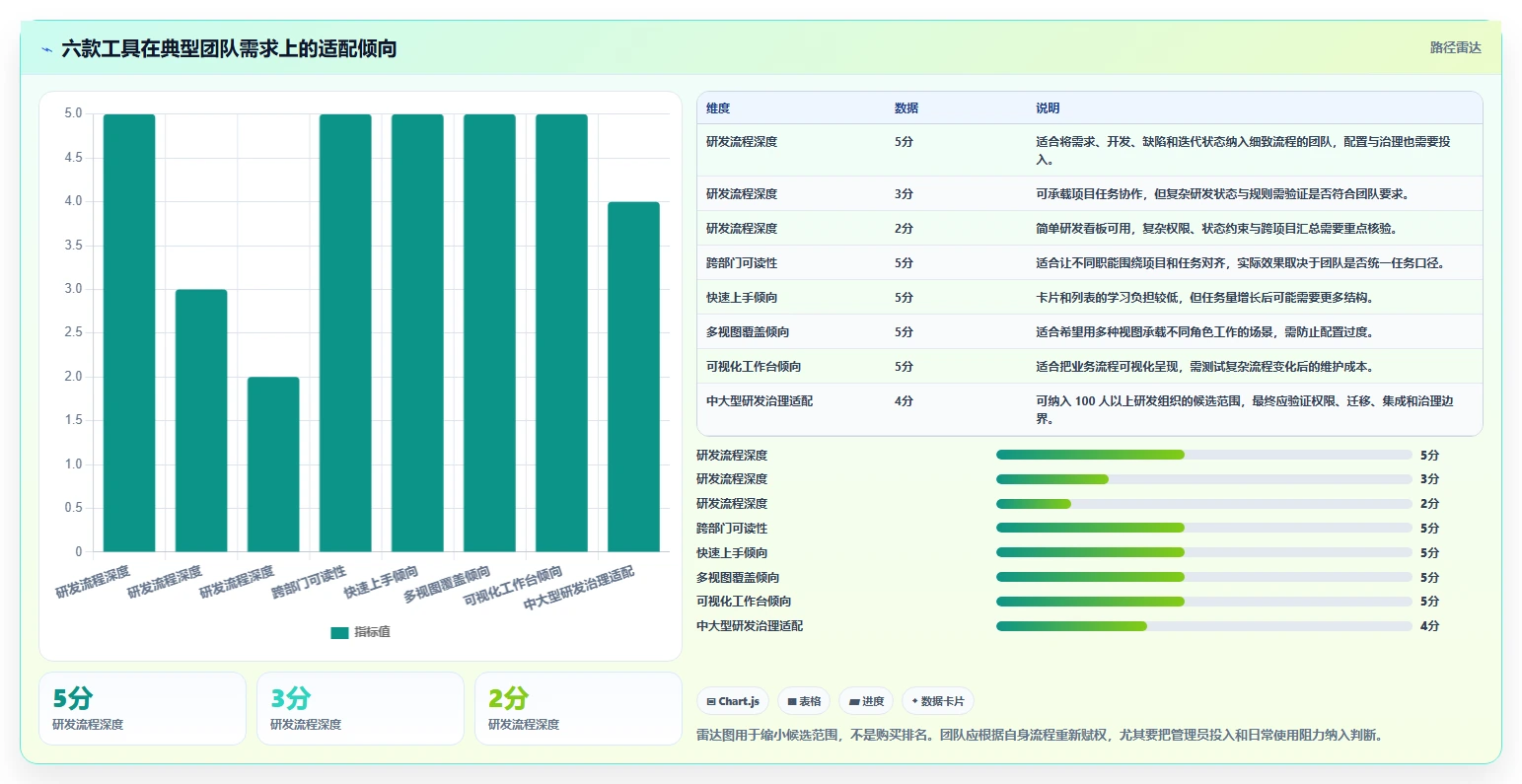This screenshot has height=784, width=1522.
Task: Click the 多视图覆盖倾向 progress bar
Action: click(1203, 577)
